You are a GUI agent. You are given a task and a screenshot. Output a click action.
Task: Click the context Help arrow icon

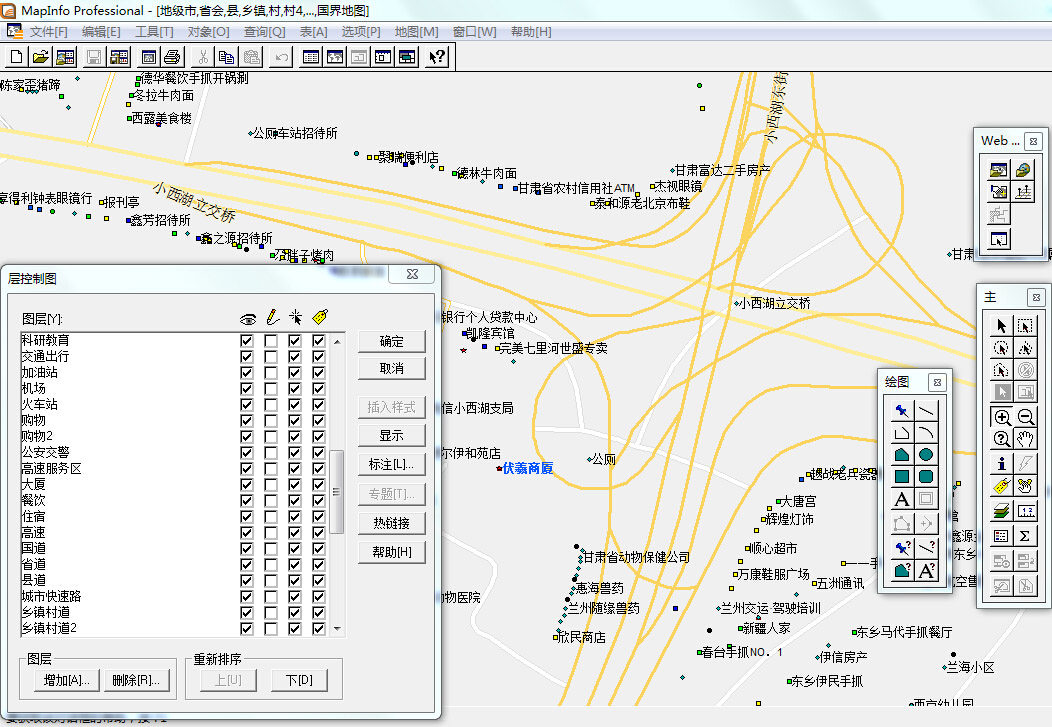tap(437, 57)
